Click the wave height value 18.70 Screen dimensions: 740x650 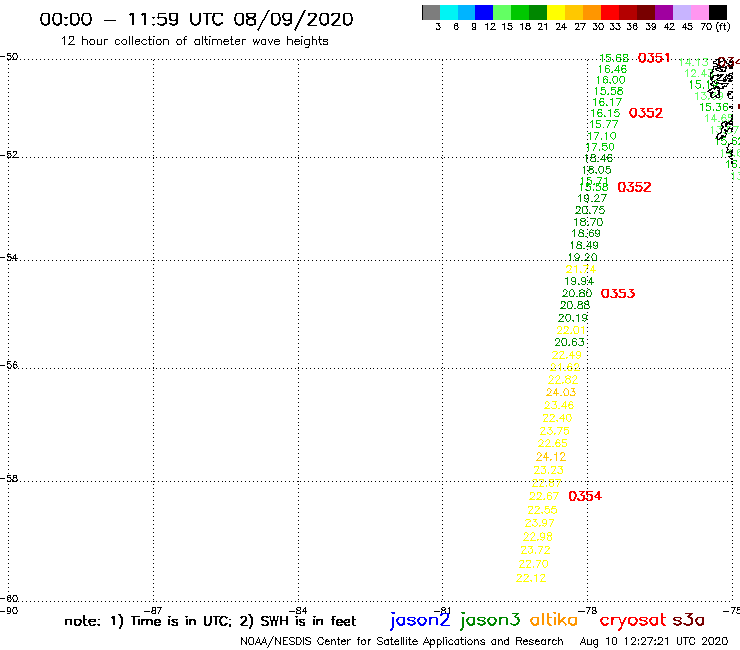pos(588,222)
